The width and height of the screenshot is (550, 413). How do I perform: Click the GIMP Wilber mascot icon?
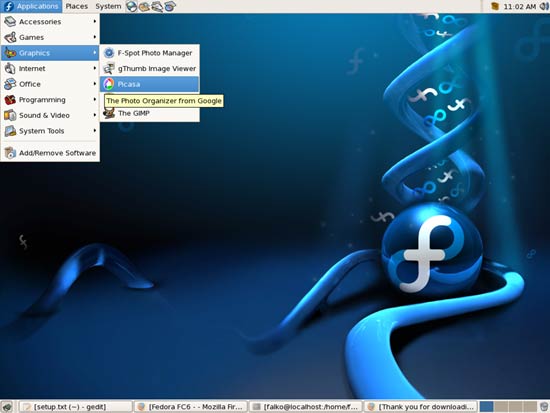pos(109,113)
